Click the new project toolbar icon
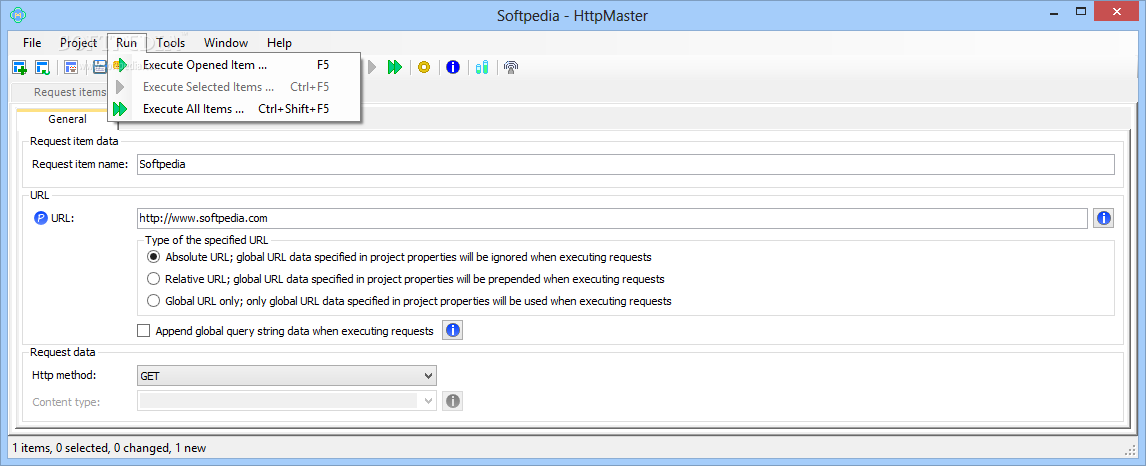 (x=20, y=67)
